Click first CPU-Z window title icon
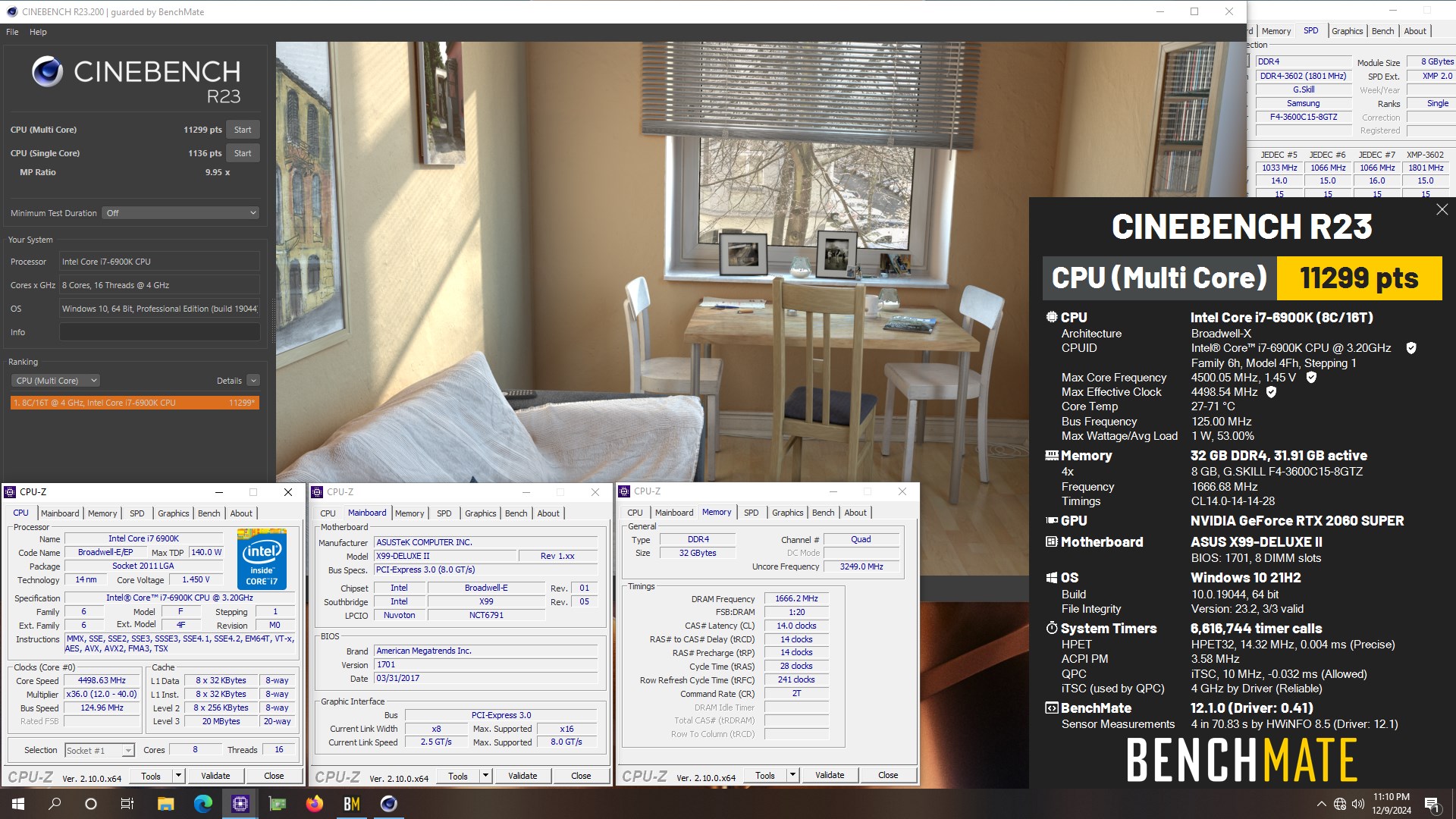This screenshot has width=1456, height=819. tap(10, 492)
